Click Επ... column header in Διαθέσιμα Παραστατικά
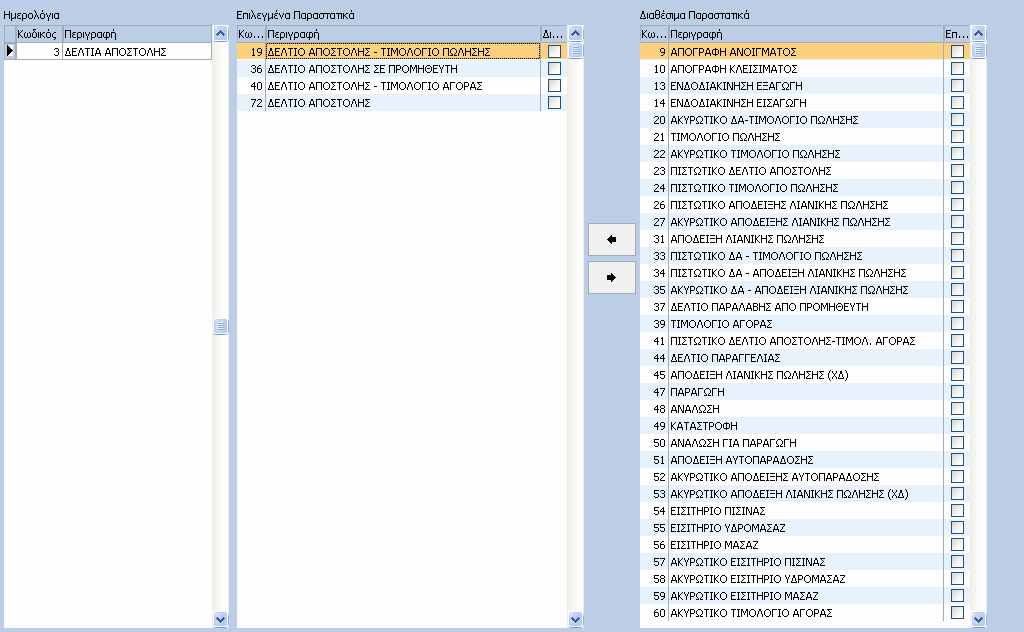 coord(957,33)
